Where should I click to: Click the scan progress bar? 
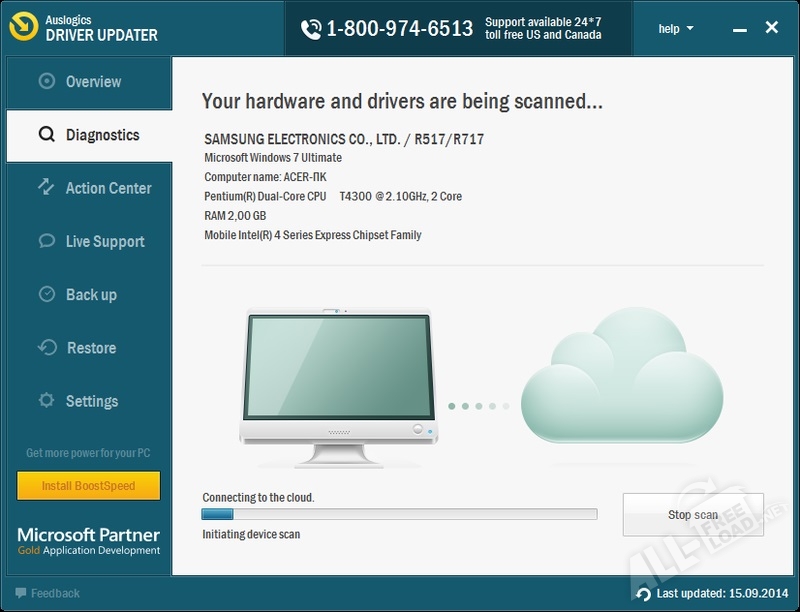[x=399, y=514]
